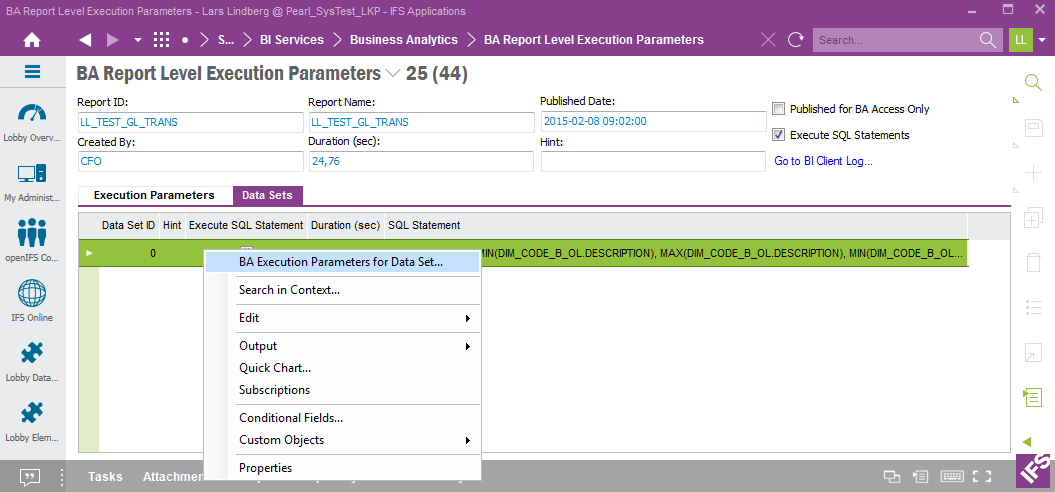1055x492 pixels.
Task: Open the history dropdown arrow
Action: coord(138,40)
